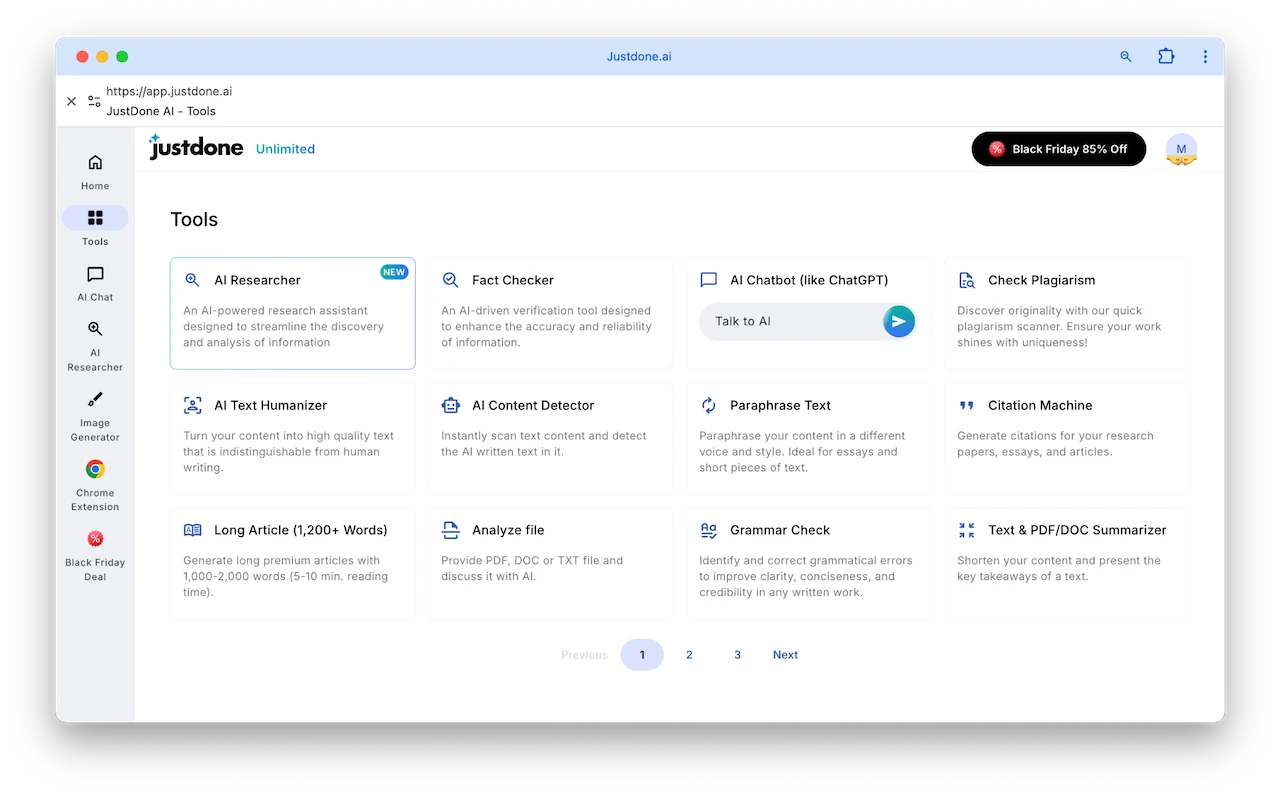Open the Image Generator brush icon
This screenshot has height=796, width=1280.
click(95, 400)
